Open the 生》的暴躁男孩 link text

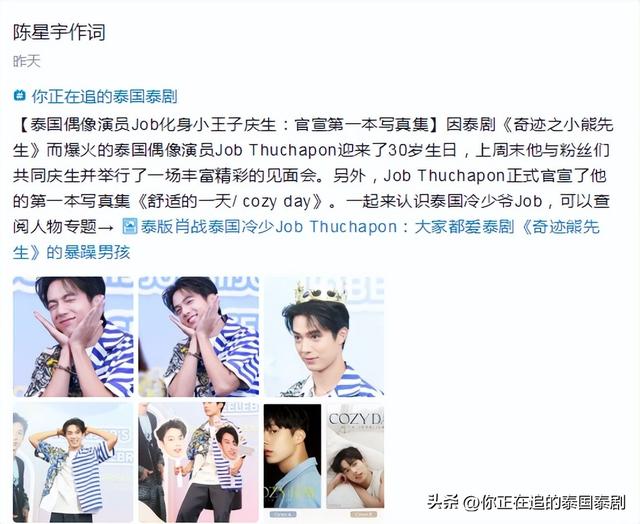tap(71, 252)
